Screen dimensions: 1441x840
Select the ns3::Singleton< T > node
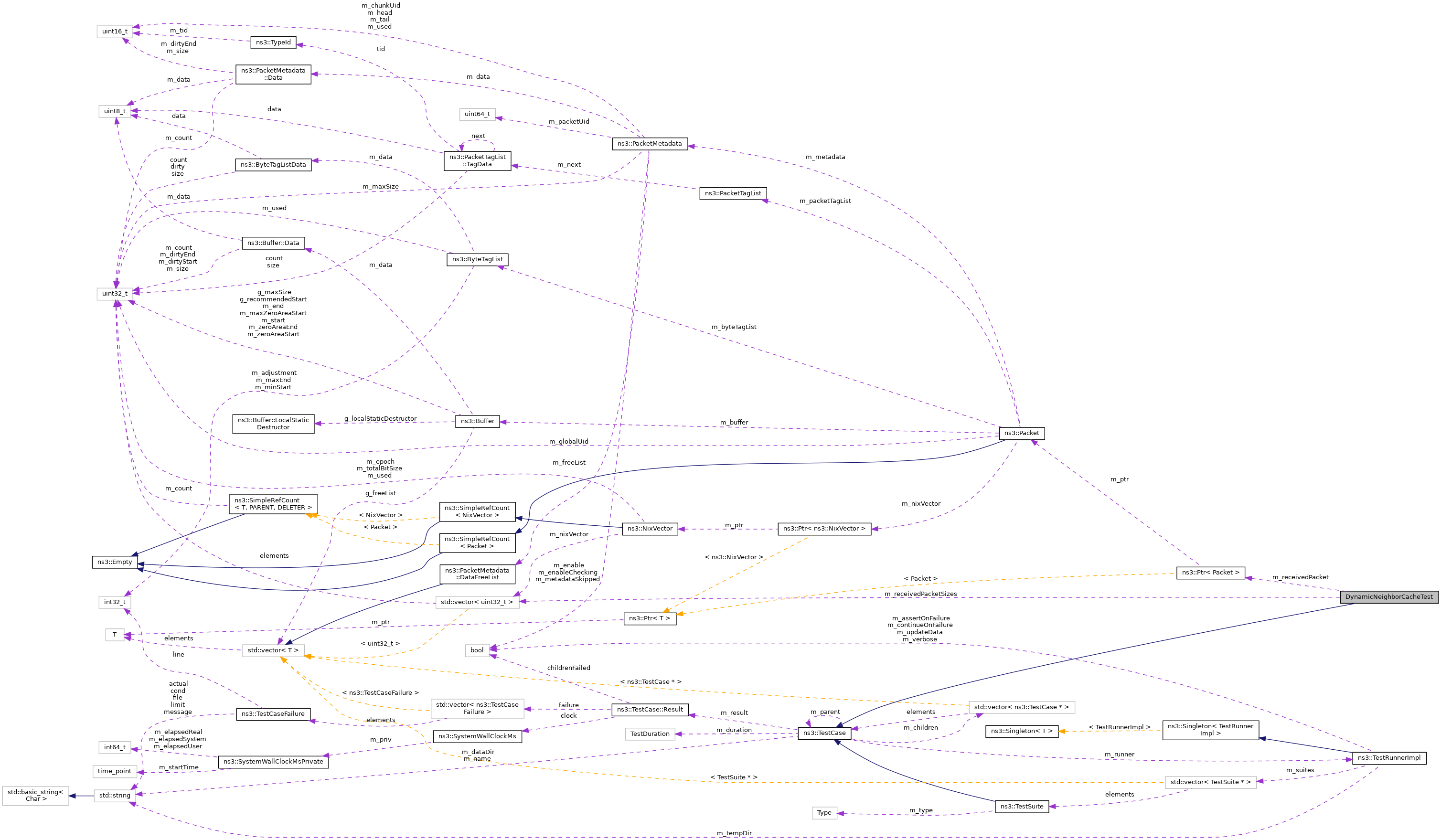(x=1022, y=731)
